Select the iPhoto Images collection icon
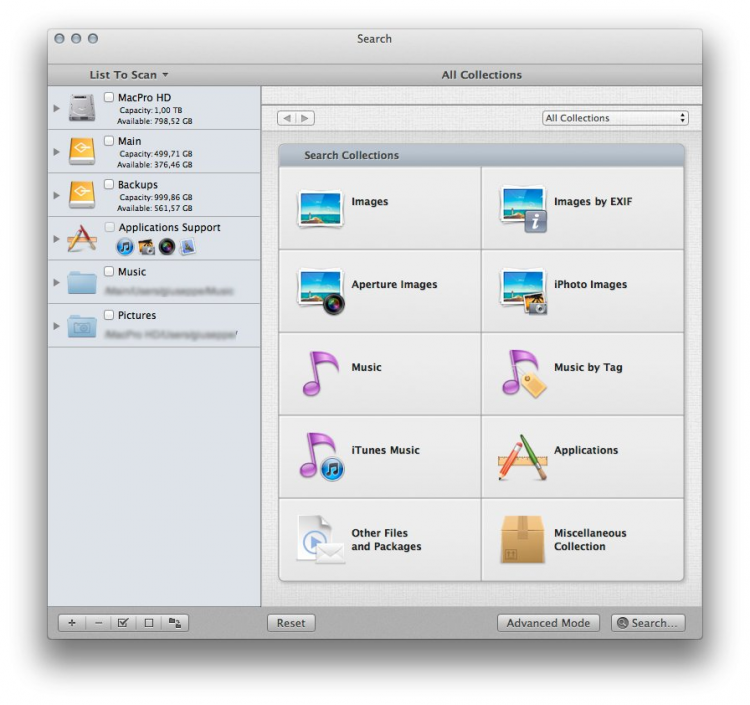 [523, 291]
